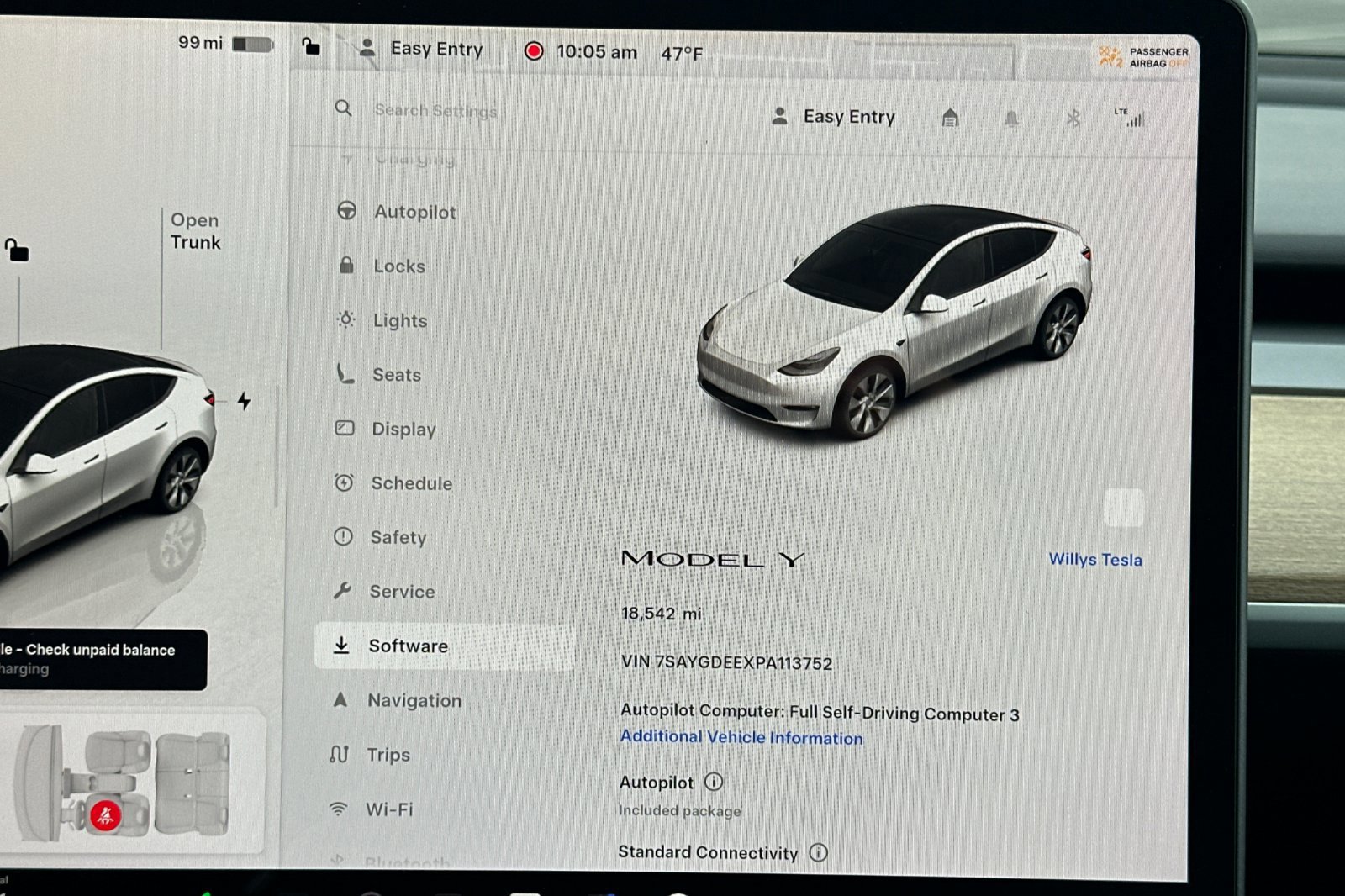Select Navigation in the settings sidebar
This screenshot has width=1345, height=896.
(x=415, y=700)
